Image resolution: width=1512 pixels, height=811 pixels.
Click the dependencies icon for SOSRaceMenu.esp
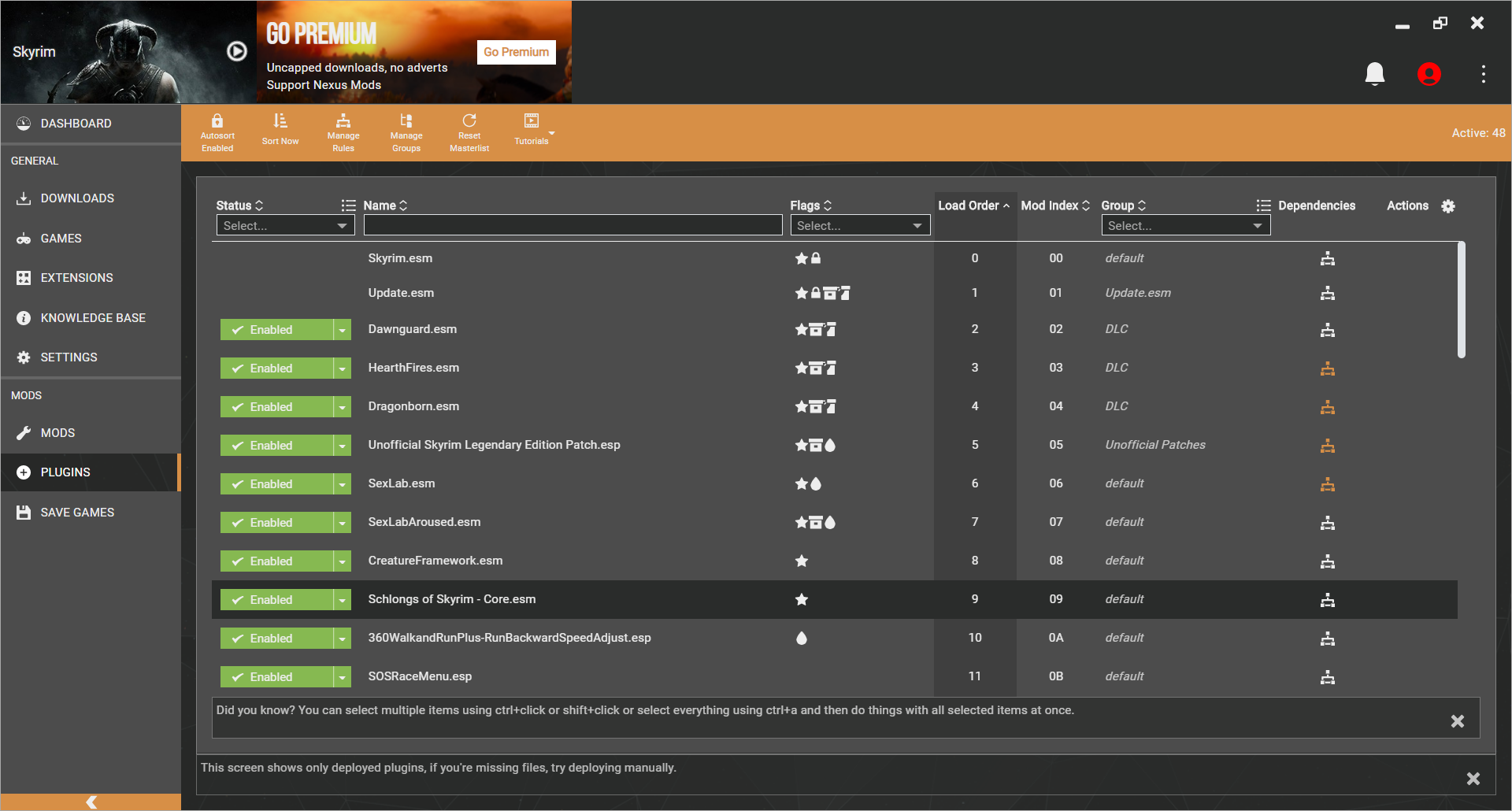(x=1328, y=677)
